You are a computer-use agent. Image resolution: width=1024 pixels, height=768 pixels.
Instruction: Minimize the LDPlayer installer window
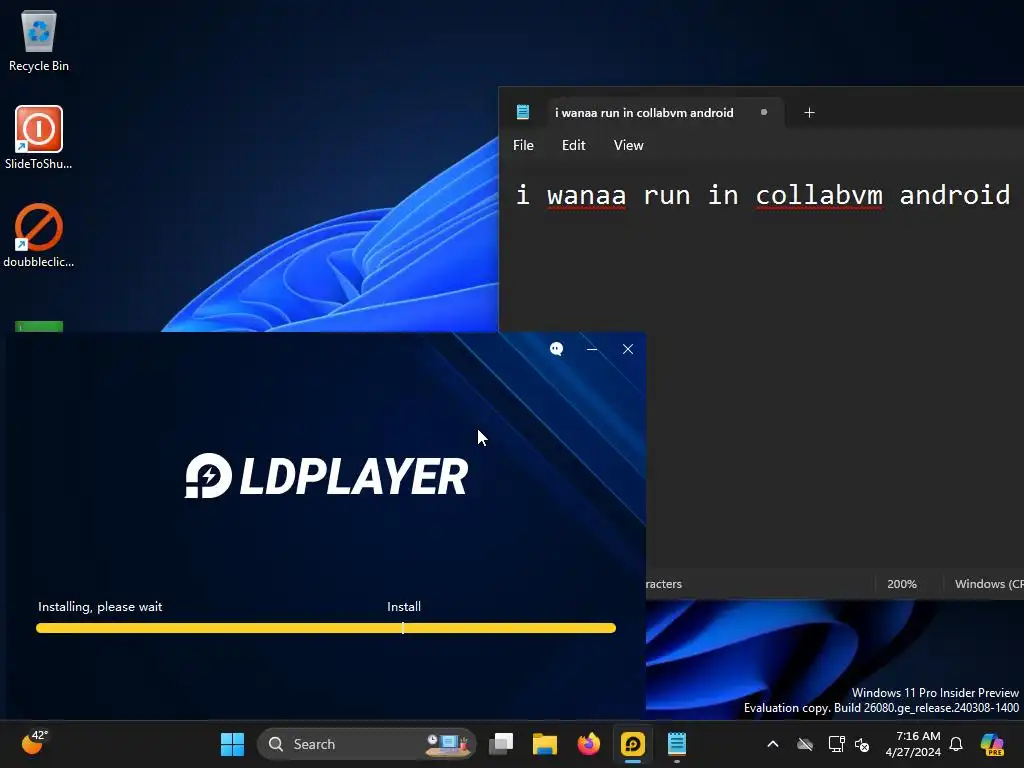click(x=592, y=349)
